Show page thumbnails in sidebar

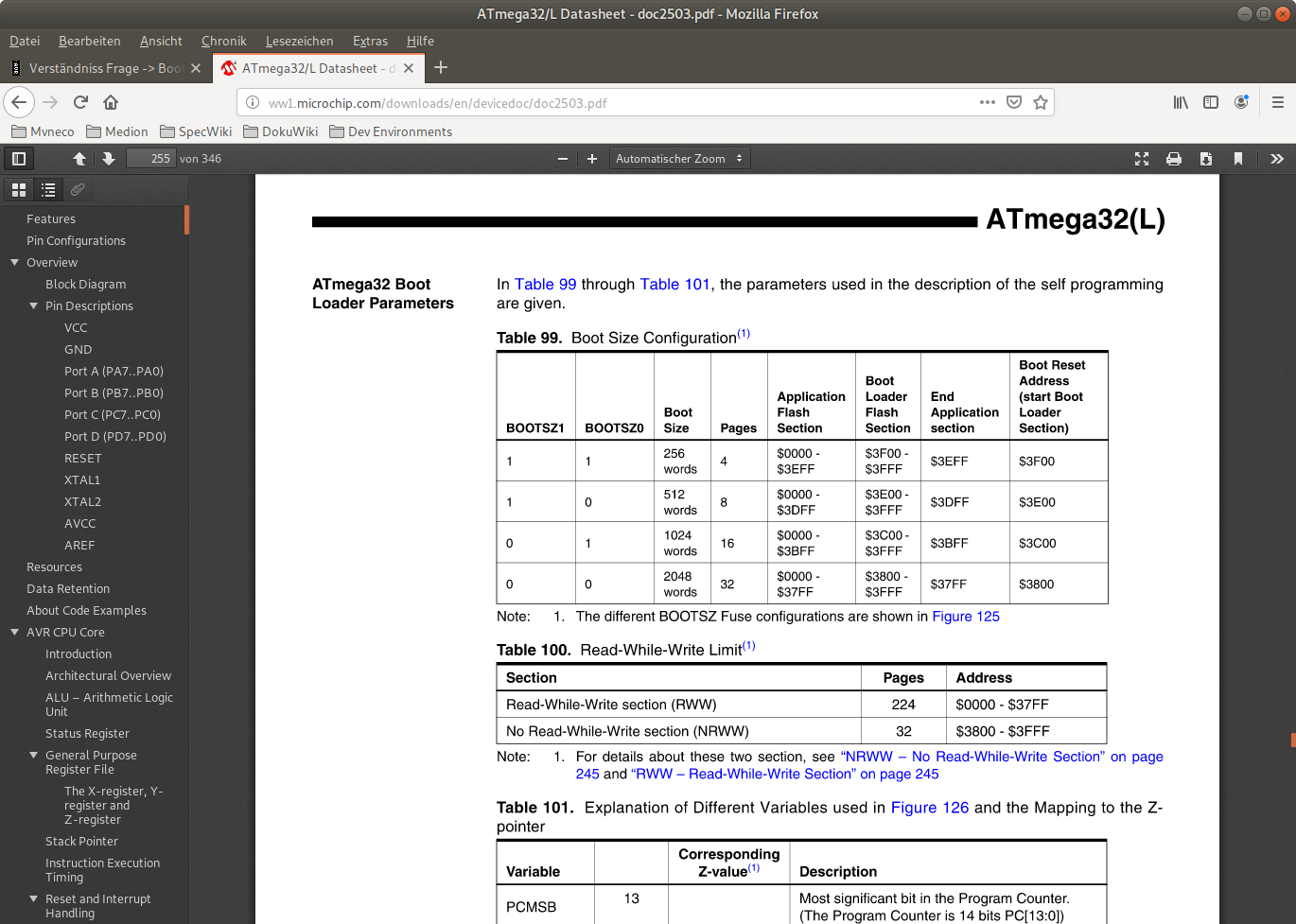coord(19,190)
